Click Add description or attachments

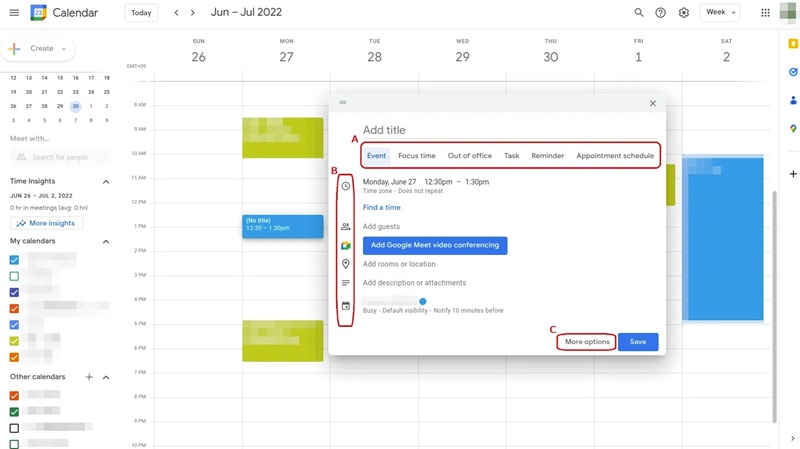pyautogui.click(x=414, y=283)
